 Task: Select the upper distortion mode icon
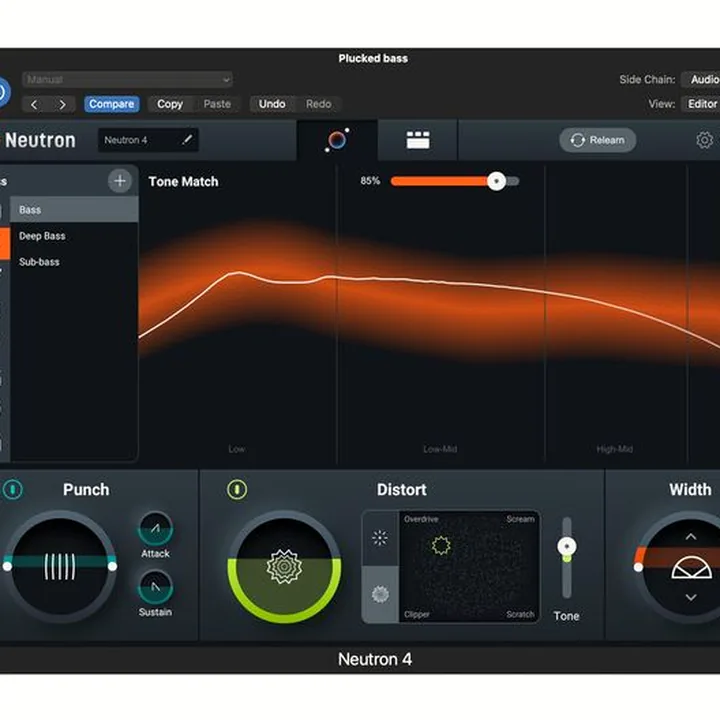click(380, 538)
